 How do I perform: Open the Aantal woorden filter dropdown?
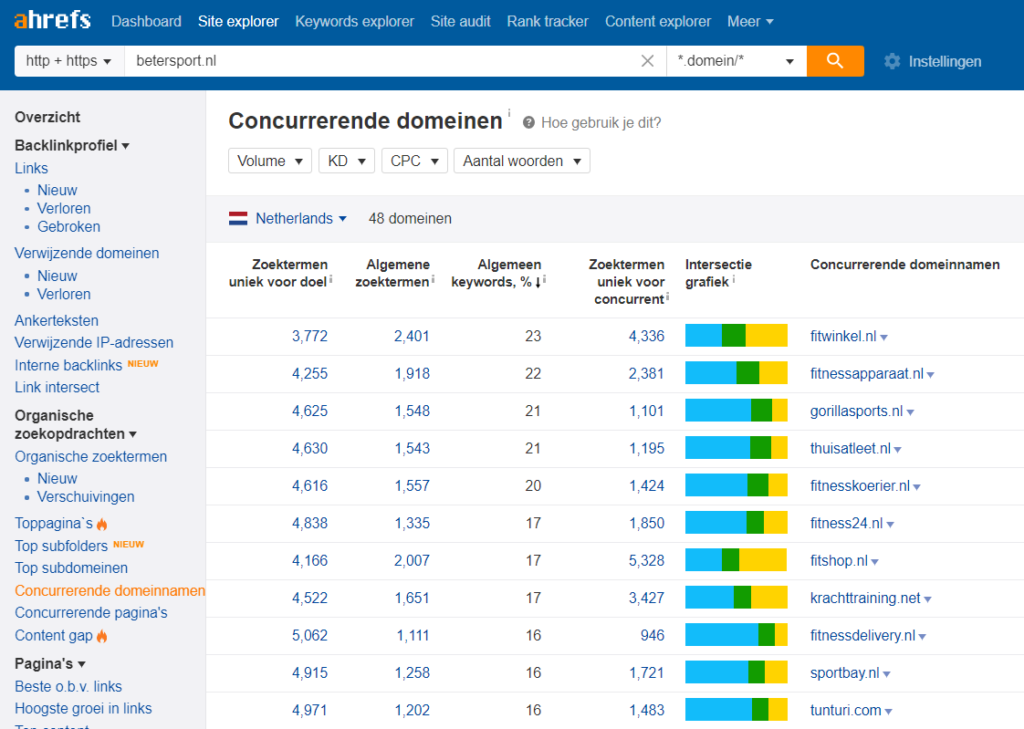(x=522, y=161)
